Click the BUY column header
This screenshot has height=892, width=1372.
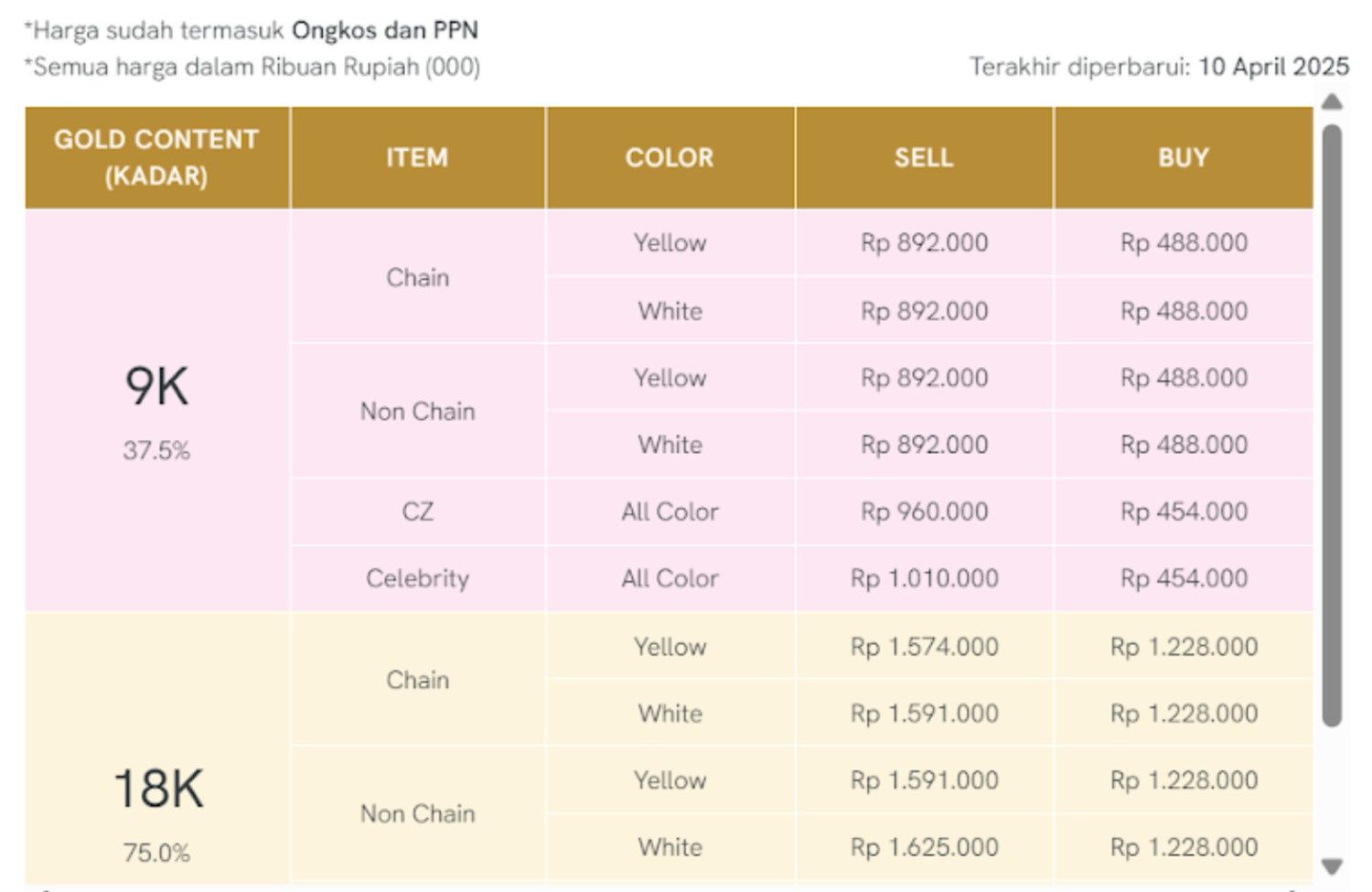pos(1184,157)
